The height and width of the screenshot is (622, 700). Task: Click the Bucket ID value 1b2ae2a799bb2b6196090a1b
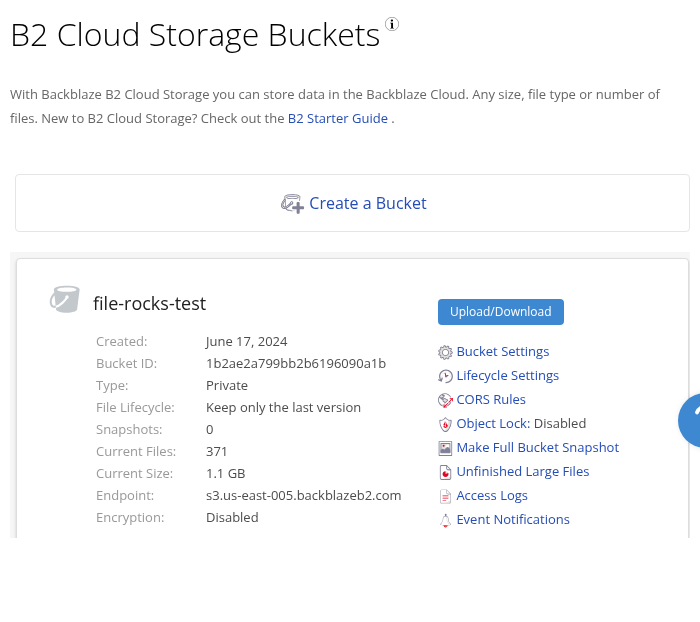pyautogui.click(x=296, y=363)
